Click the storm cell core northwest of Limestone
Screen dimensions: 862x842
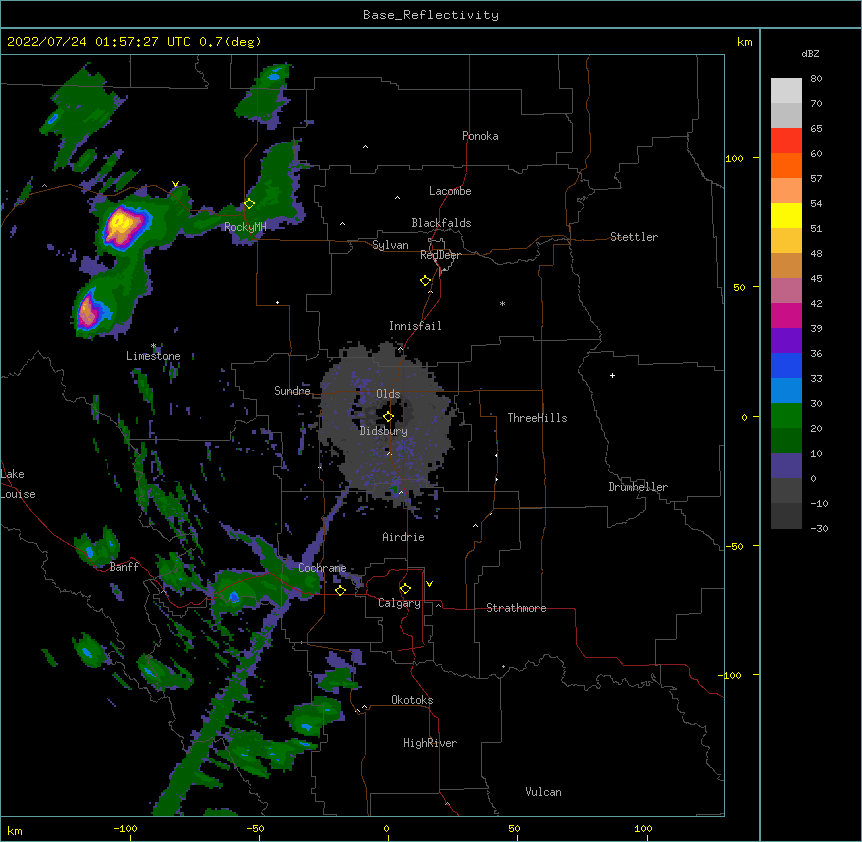click(x=88, y=312)
